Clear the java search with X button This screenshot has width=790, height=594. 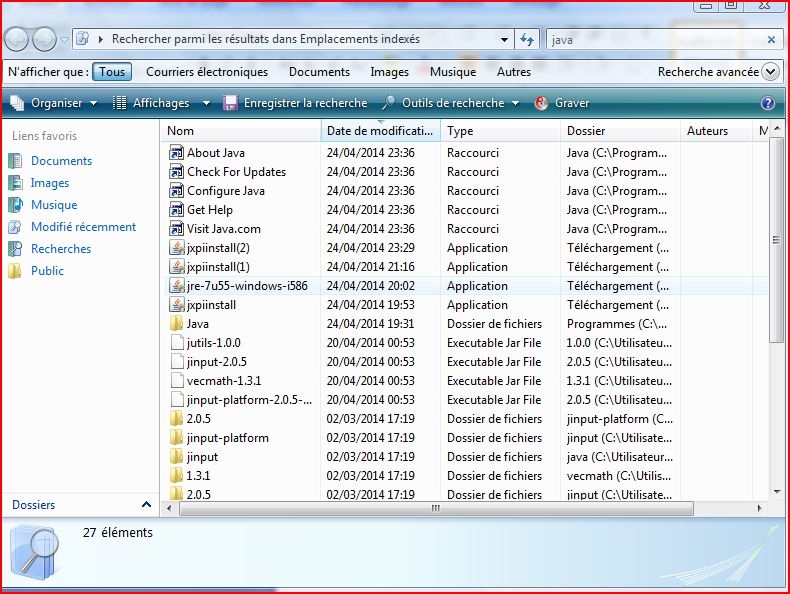[x=771, y=39]
